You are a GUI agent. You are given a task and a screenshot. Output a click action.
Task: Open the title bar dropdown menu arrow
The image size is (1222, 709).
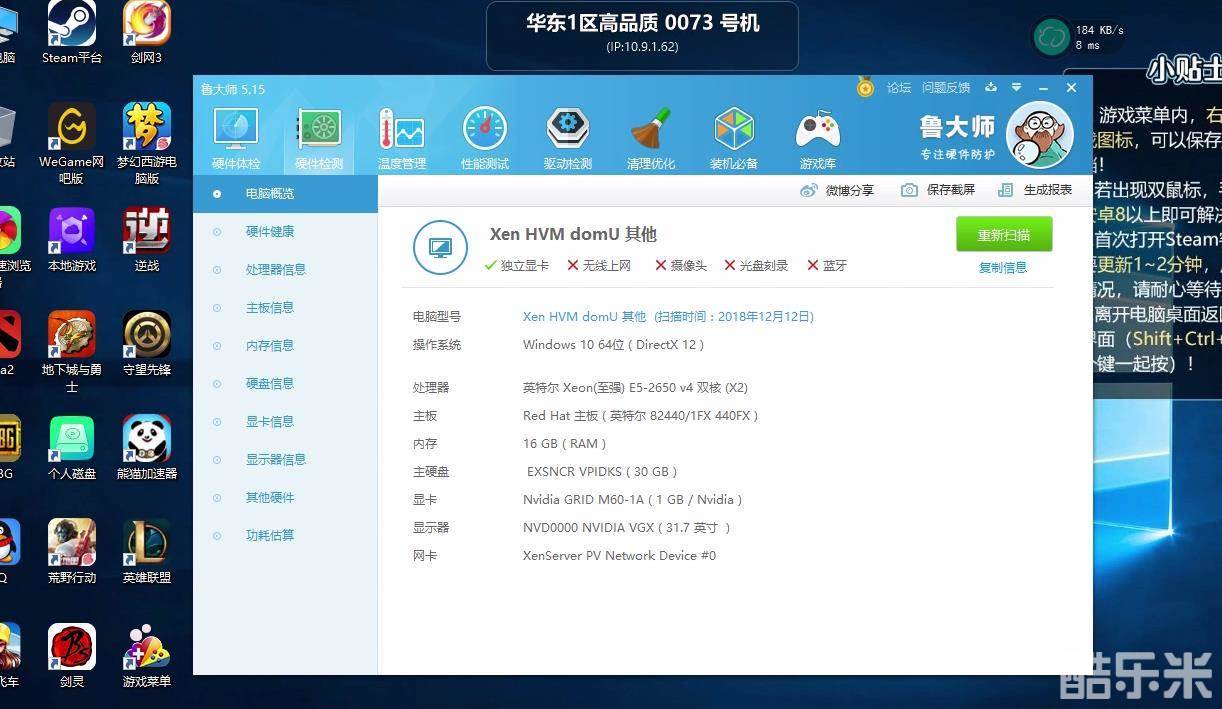pos(1016,88)
